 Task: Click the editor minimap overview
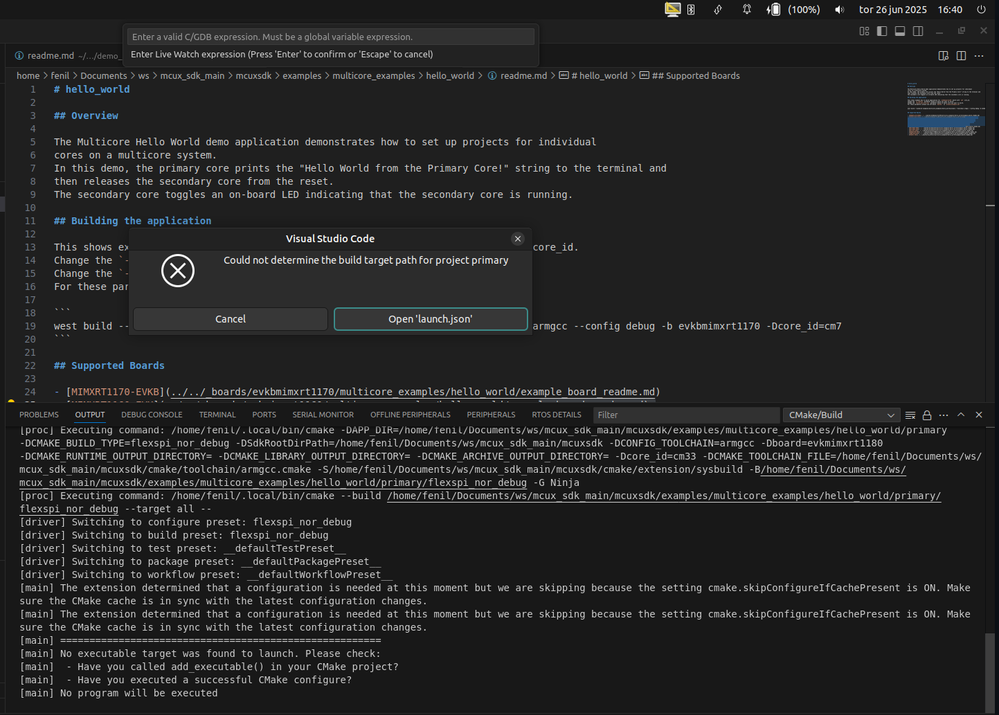click(x=945, y=110)
